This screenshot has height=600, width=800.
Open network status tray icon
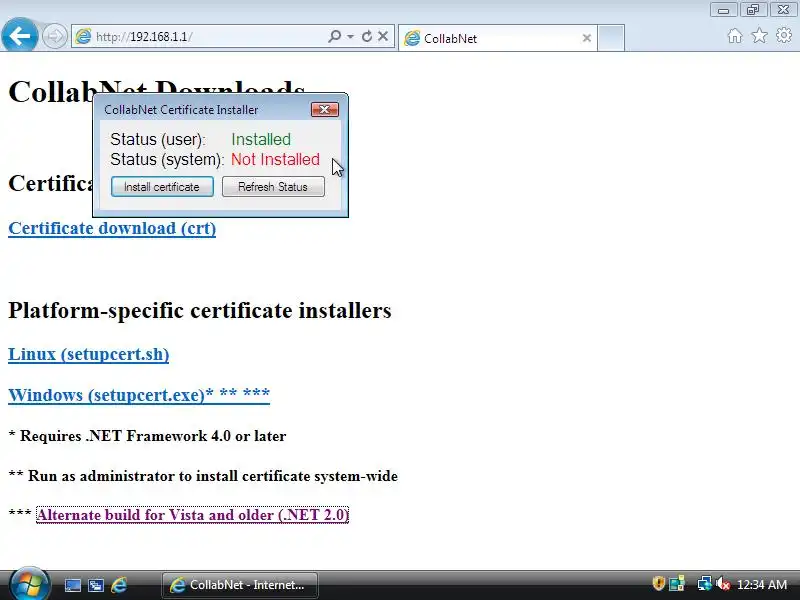tap(704, 584)
